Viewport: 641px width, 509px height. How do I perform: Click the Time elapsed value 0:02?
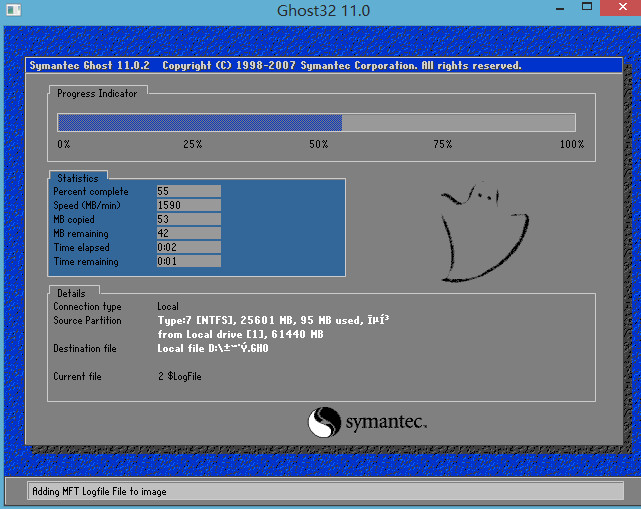[x=188, y=247]
